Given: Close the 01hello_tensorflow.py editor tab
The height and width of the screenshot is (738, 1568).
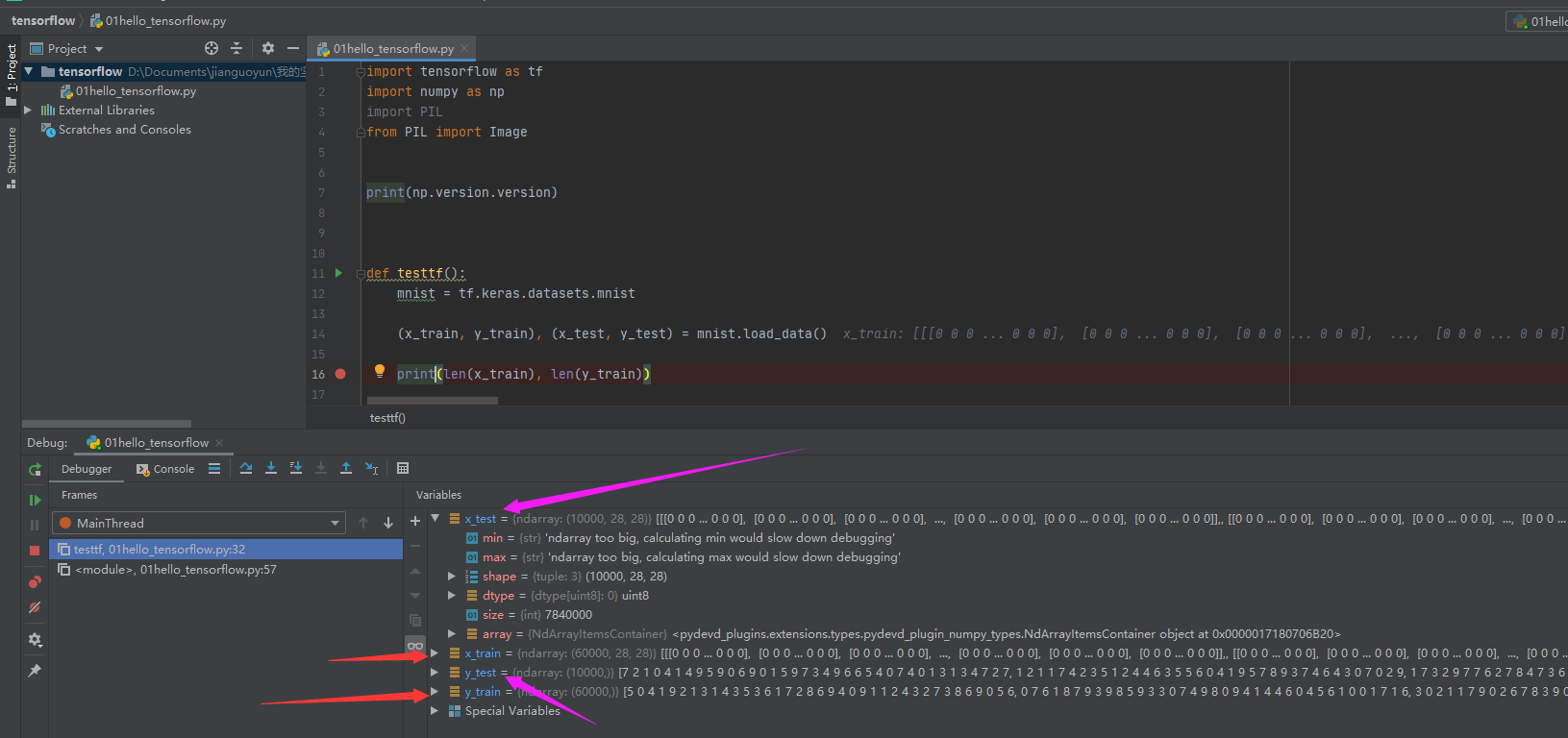Looking at the screenshot, I should [465, 48].
